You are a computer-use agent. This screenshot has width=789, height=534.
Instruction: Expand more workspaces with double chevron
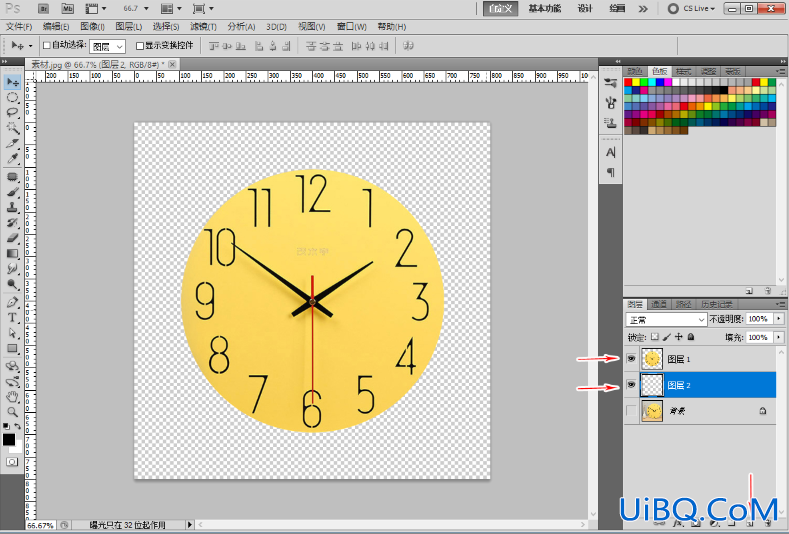(x=643, y=9)
